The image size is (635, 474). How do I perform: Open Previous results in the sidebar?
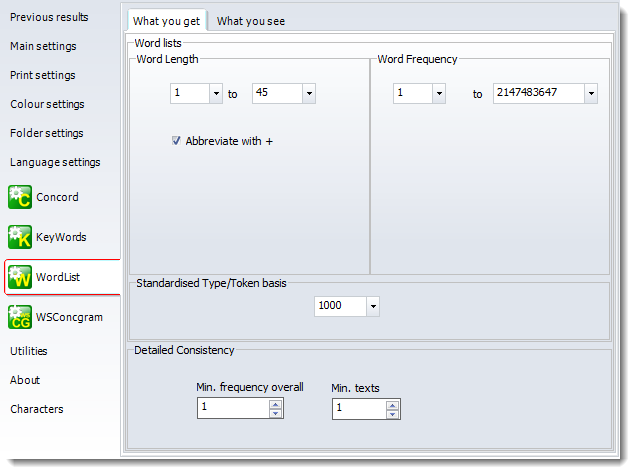49,17
